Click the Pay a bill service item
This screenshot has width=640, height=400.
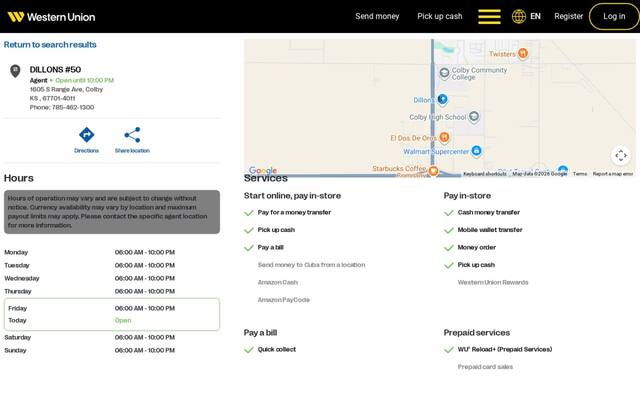pos(270,247)
